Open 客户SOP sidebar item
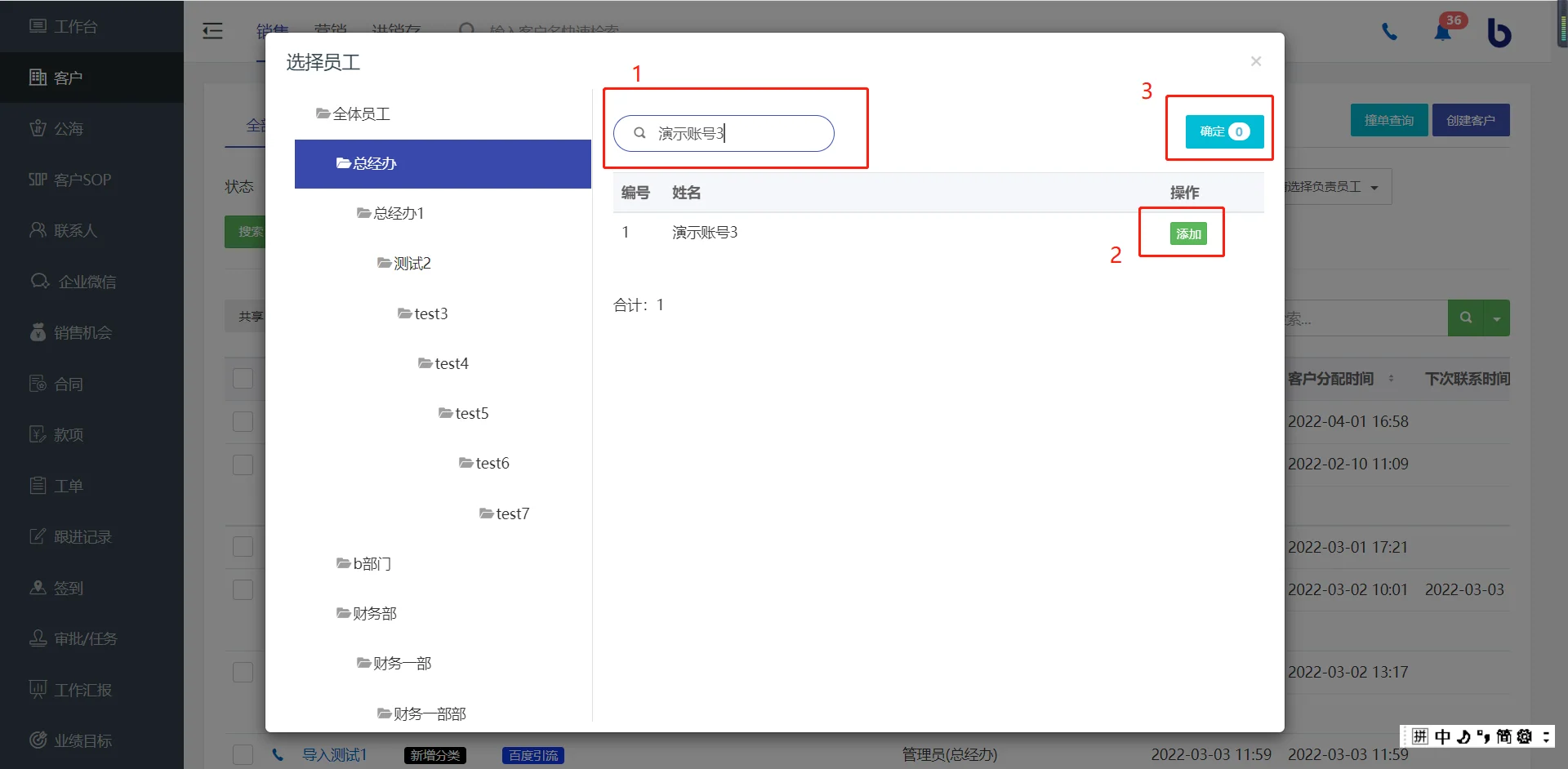1568x769 pixels. click(91, 180)
